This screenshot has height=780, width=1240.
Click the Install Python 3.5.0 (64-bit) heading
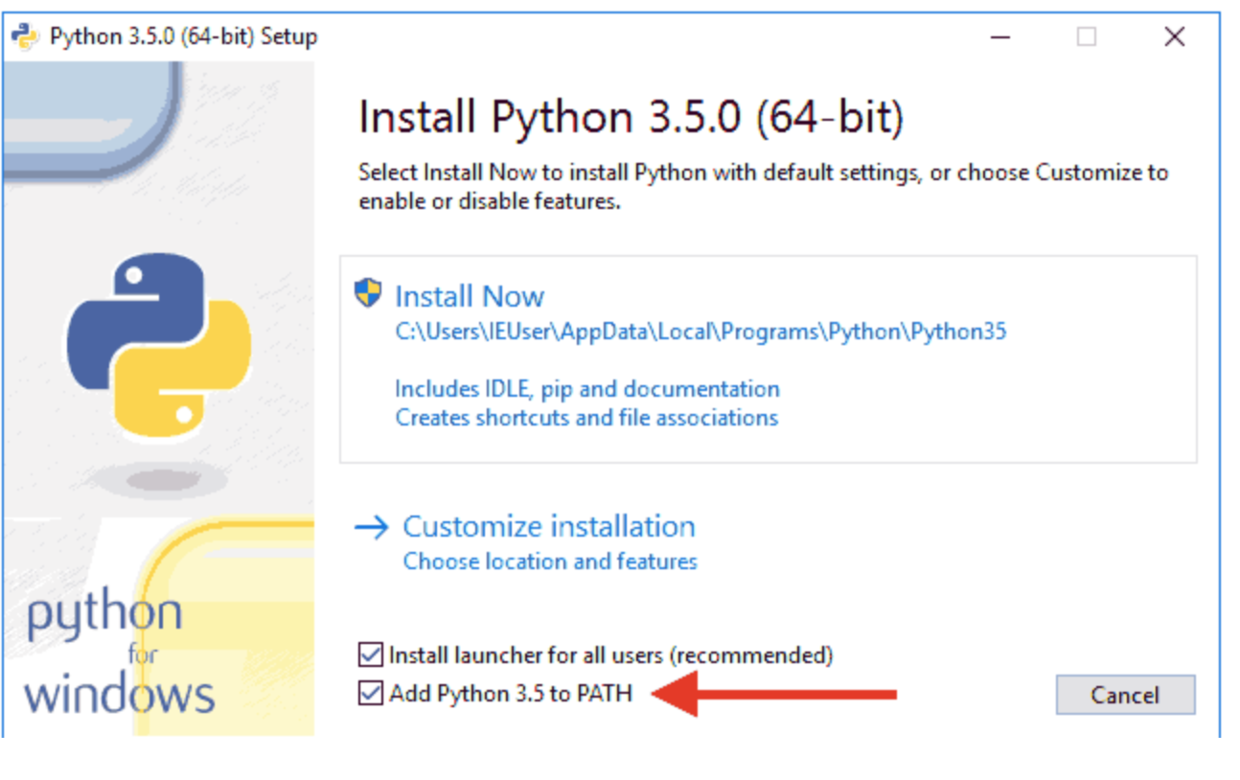click(630, 118)
